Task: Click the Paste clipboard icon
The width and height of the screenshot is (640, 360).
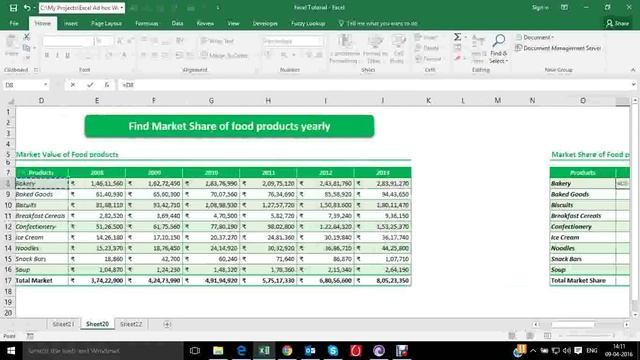Action: click(x=11, y=42)
